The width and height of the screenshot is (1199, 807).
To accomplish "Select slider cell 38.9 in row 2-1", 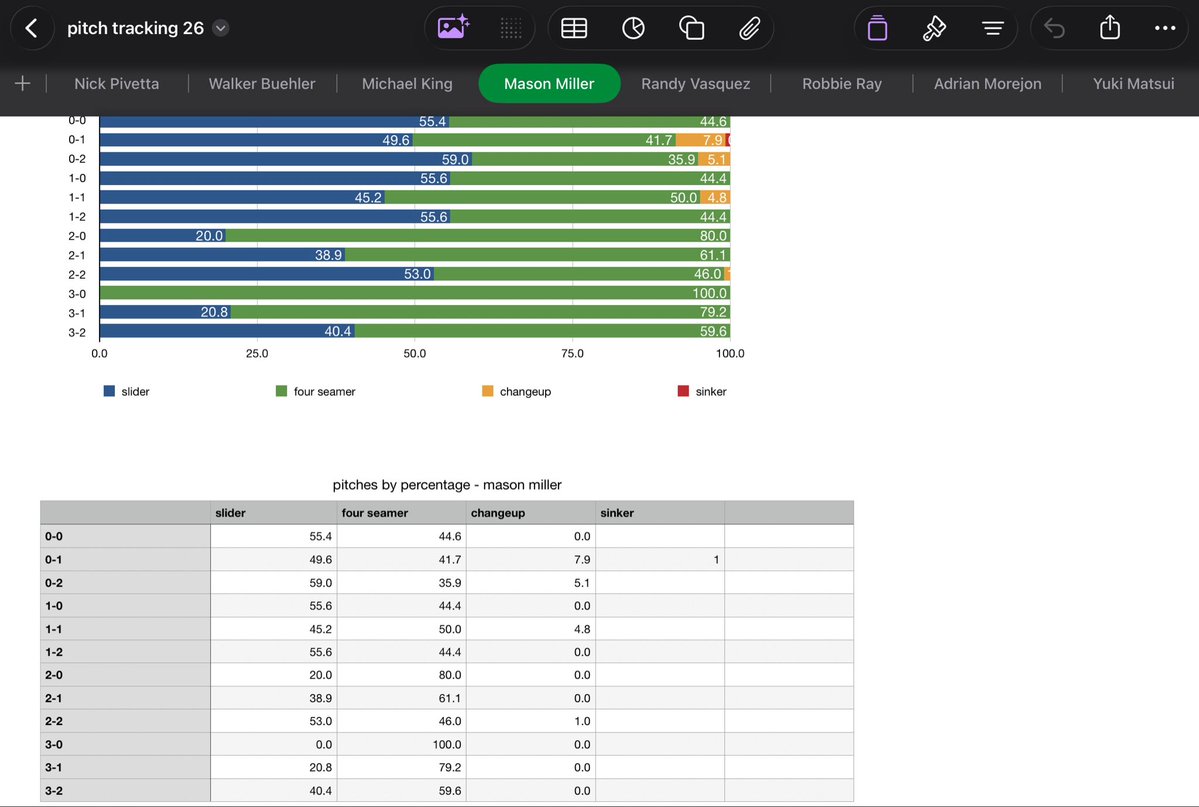I will point(273,698).
